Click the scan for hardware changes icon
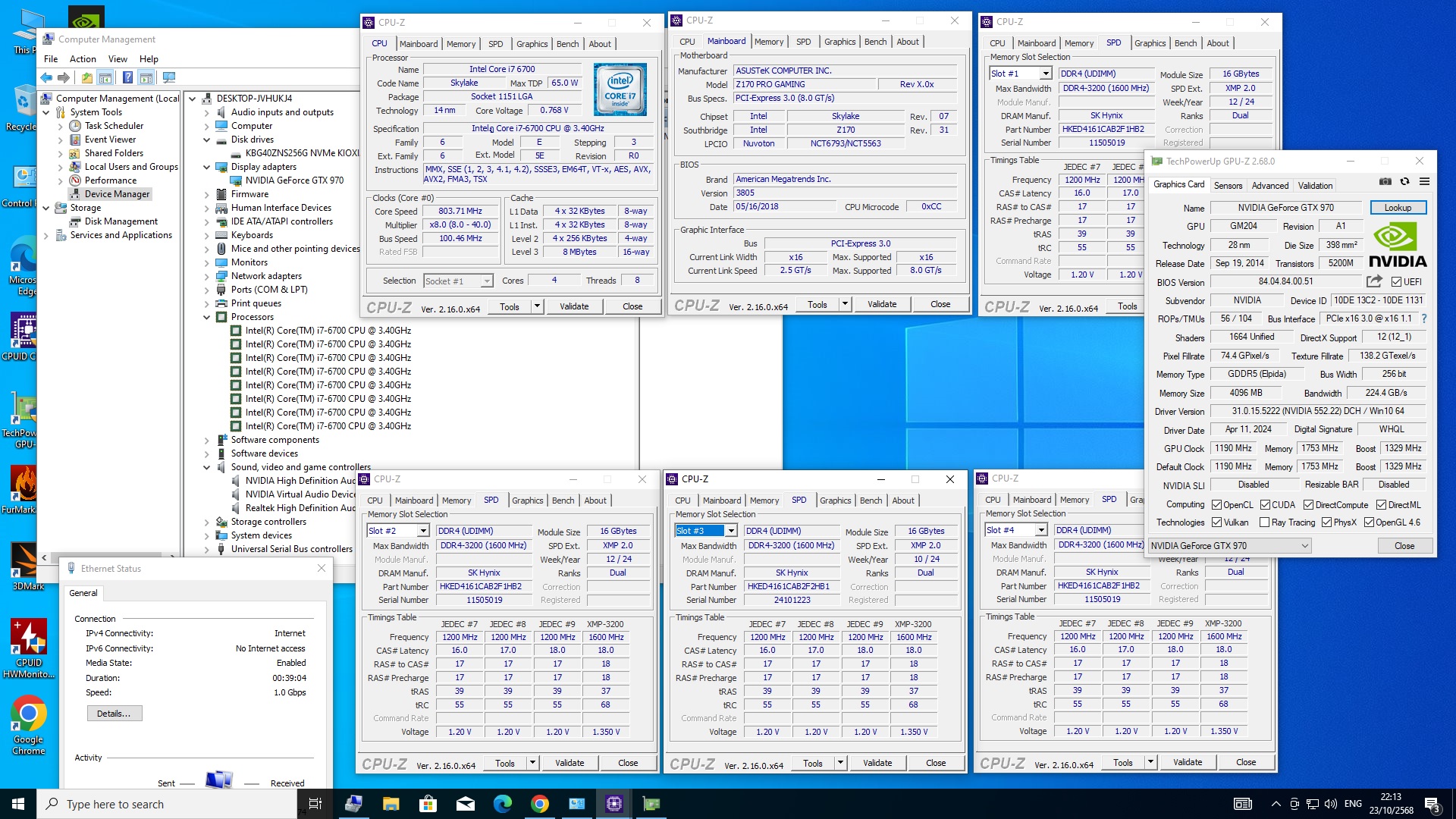 tap(169, 77)
